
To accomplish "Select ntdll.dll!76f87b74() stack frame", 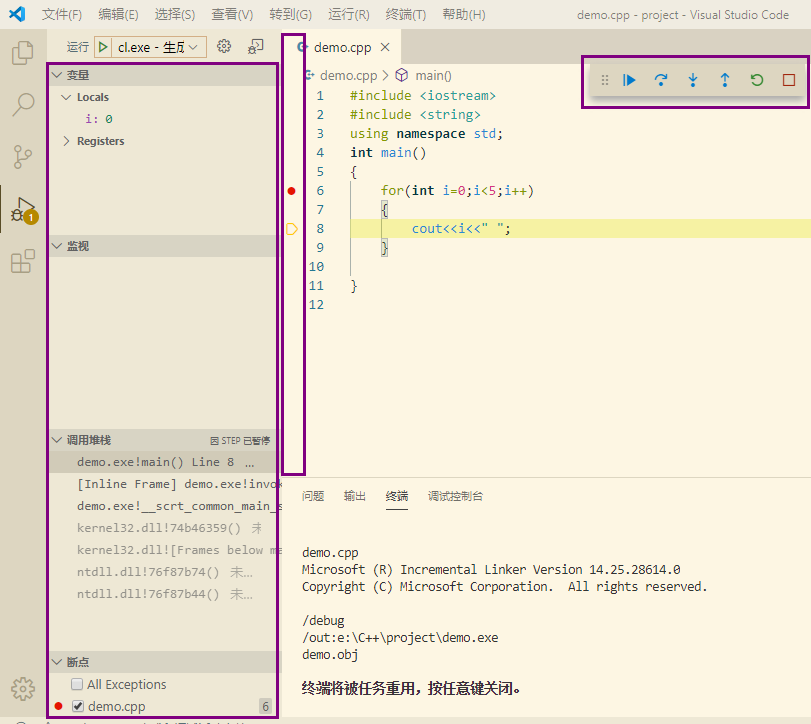I will coord(163,572).
